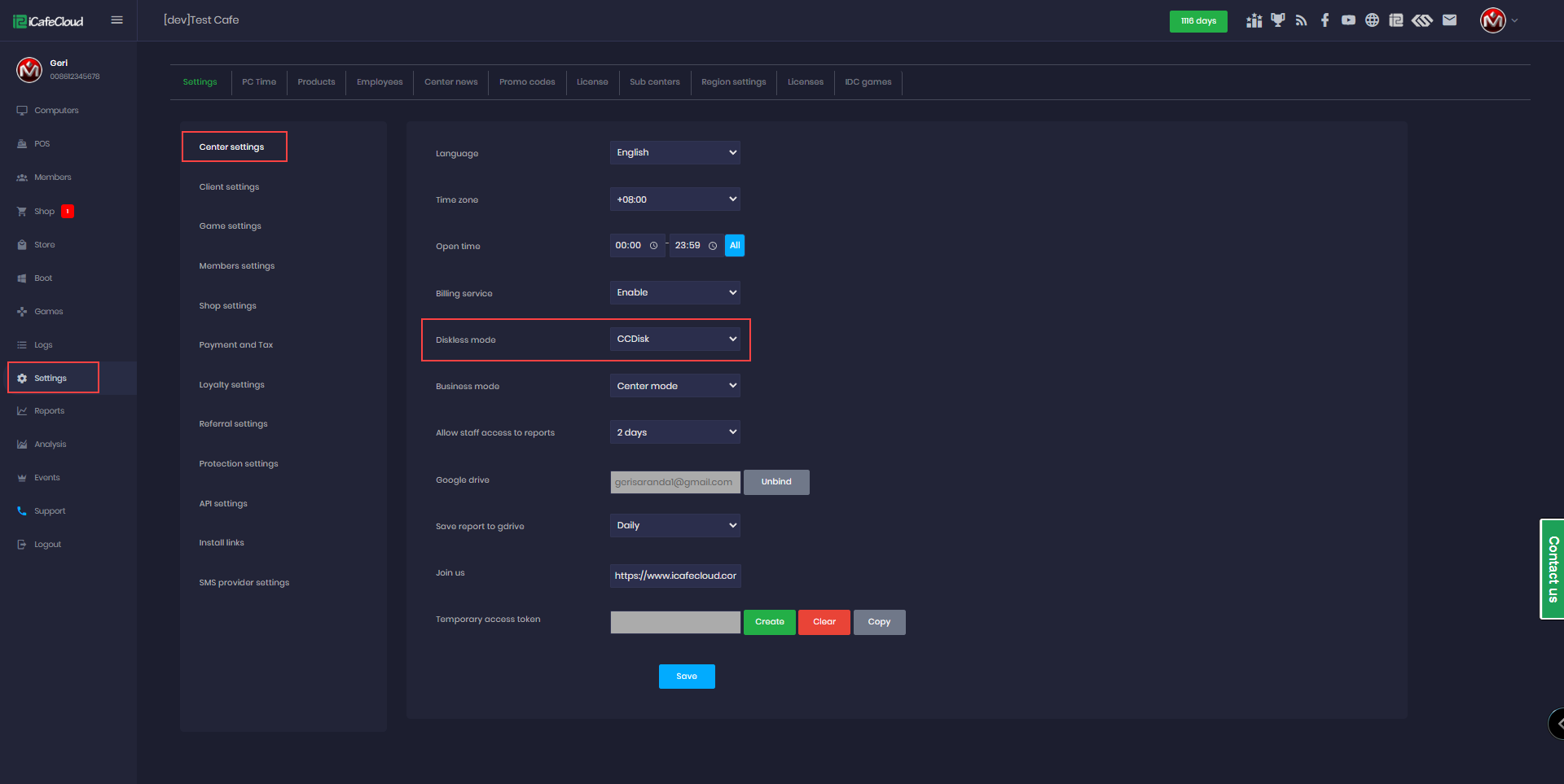The height and width of the screenshot is (784, 1564).
Task: Click the mail envelope icon
Action: (x=1449, y=20)
